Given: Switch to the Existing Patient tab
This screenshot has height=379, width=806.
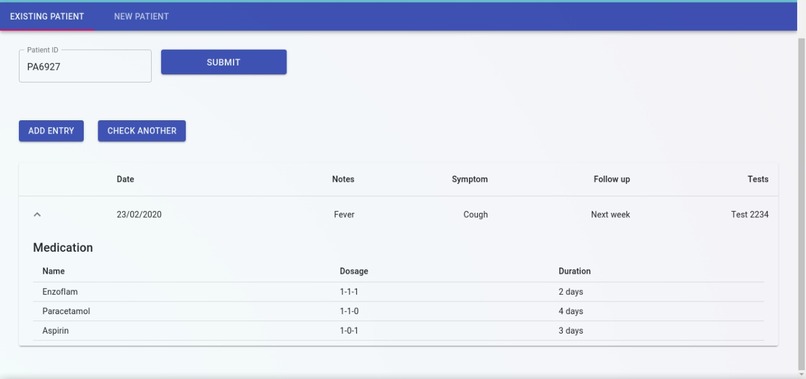Looking at the screenshot, I should (x=47, y=16).
